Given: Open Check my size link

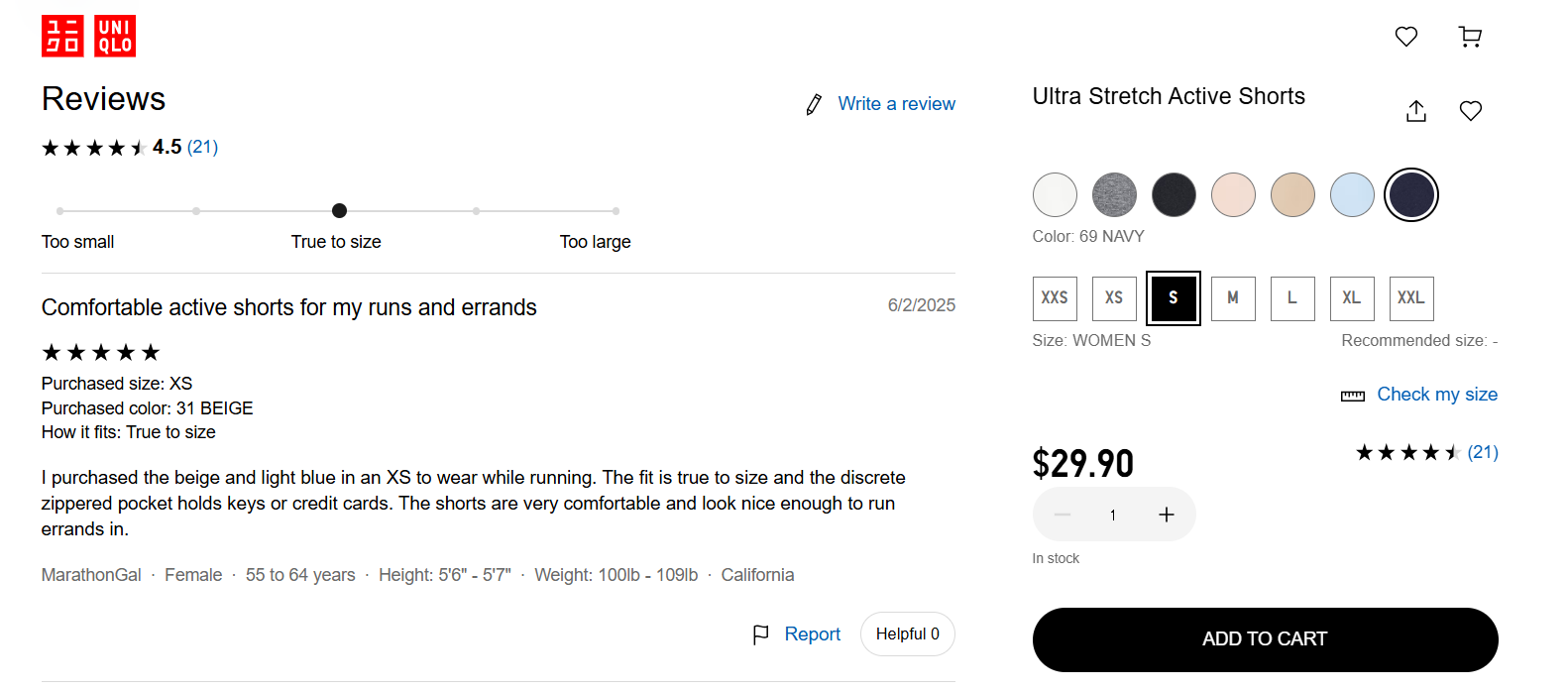Looking at the screenshot, I should point(1437,395).
